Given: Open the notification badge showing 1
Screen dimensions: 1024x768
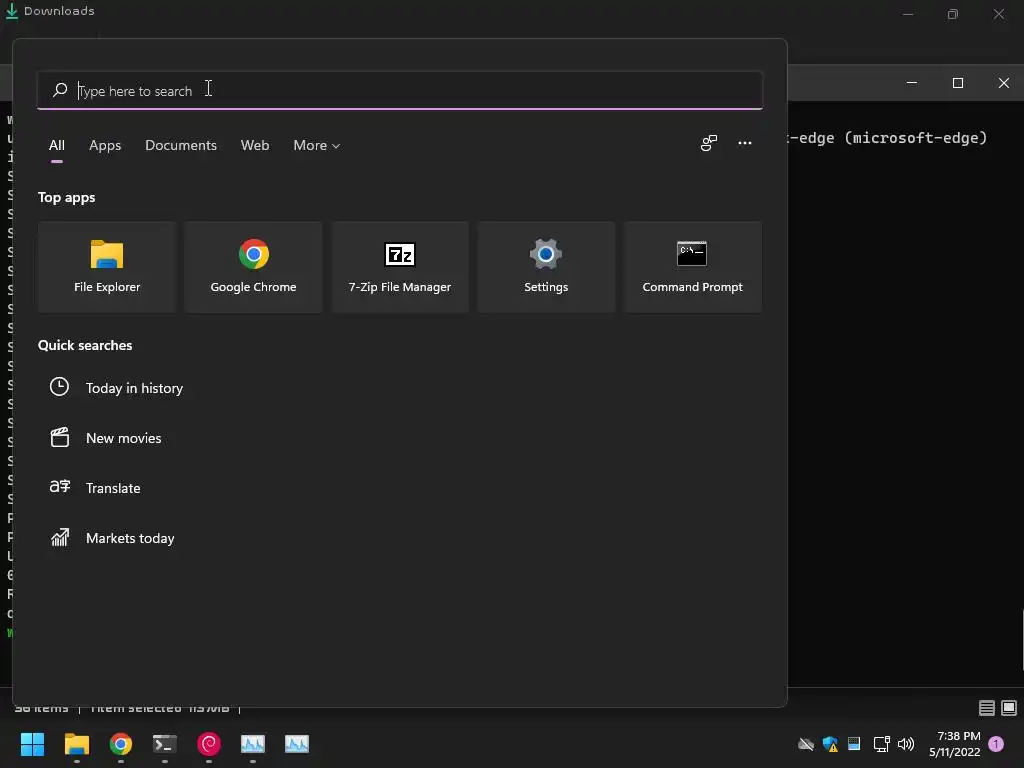Looking at the screenshot, I should (x=996, y=744).
